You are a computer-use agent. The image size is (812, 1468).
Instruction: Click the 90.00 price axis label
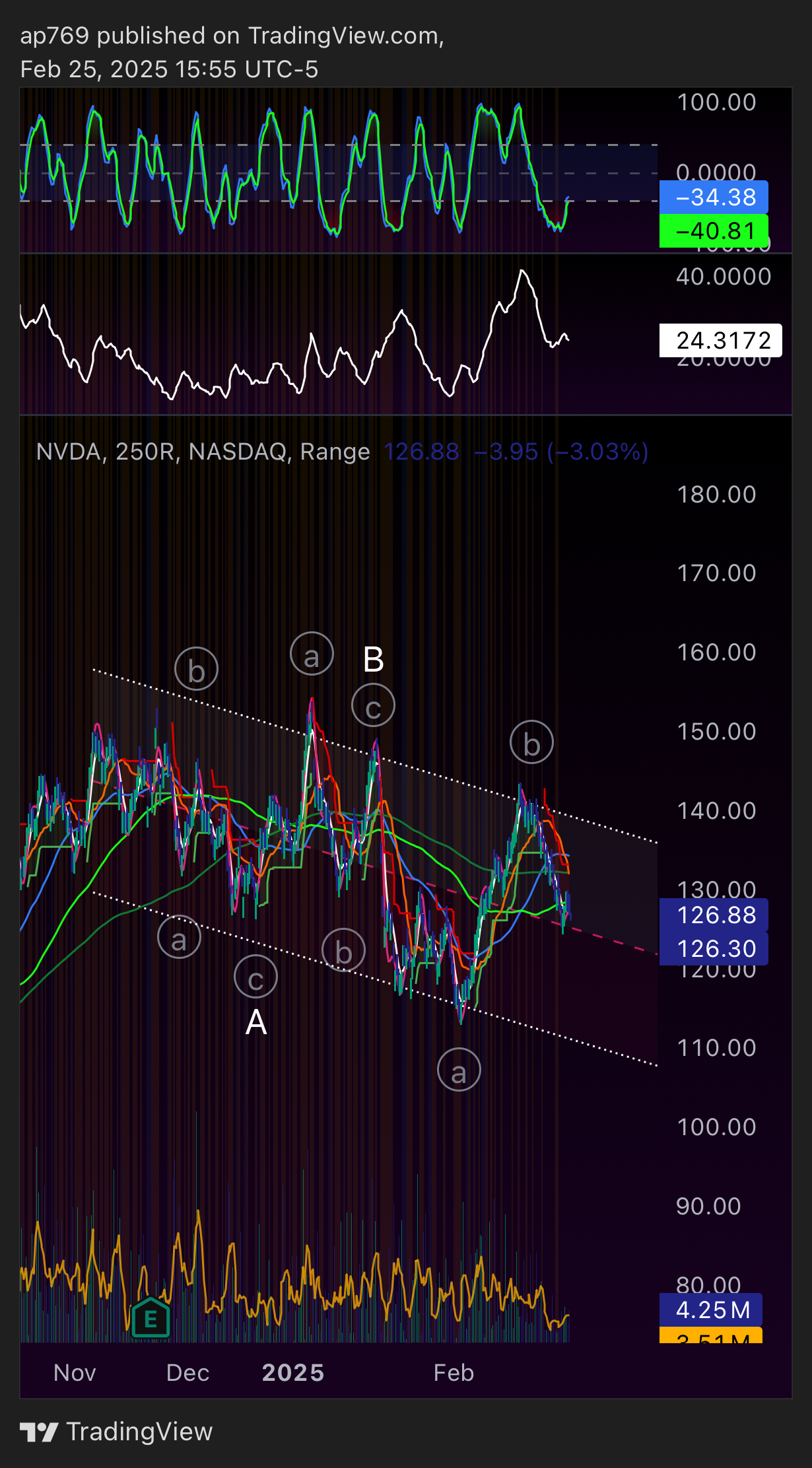pos(708,1206)
